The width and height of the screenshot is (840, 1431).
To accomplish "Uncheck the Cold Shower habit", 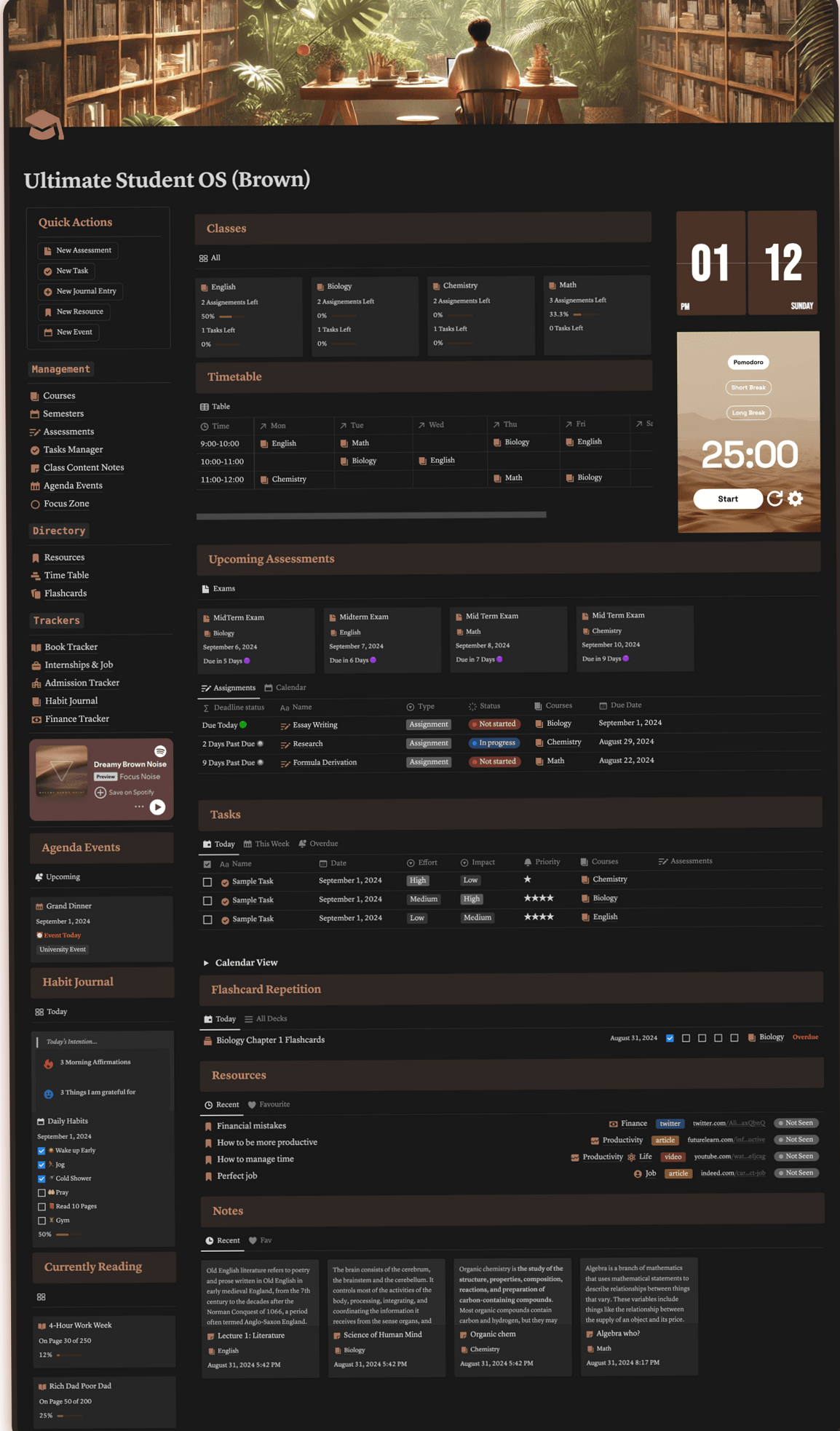I will click(x=41, y=1178).
